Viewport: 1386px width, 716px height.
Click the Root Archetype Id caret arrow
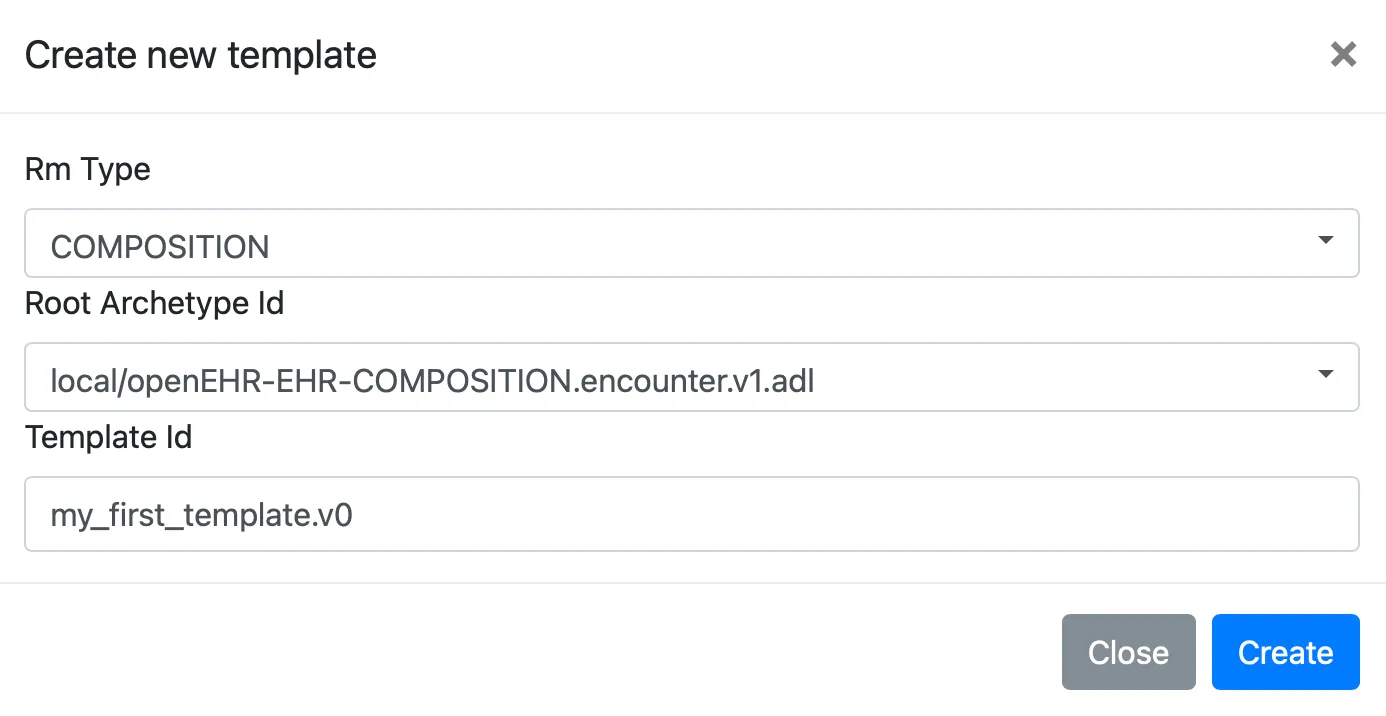pos(1326,375)
